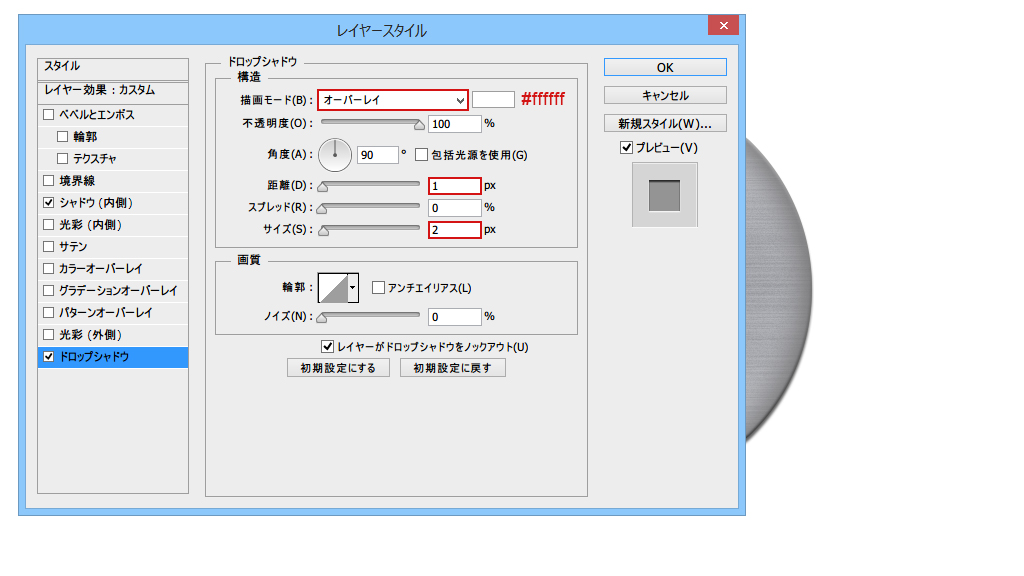Select the シャドウ (内側) row label
The height and width of the screenshot is (576, 1024).
tap(96, 202)
